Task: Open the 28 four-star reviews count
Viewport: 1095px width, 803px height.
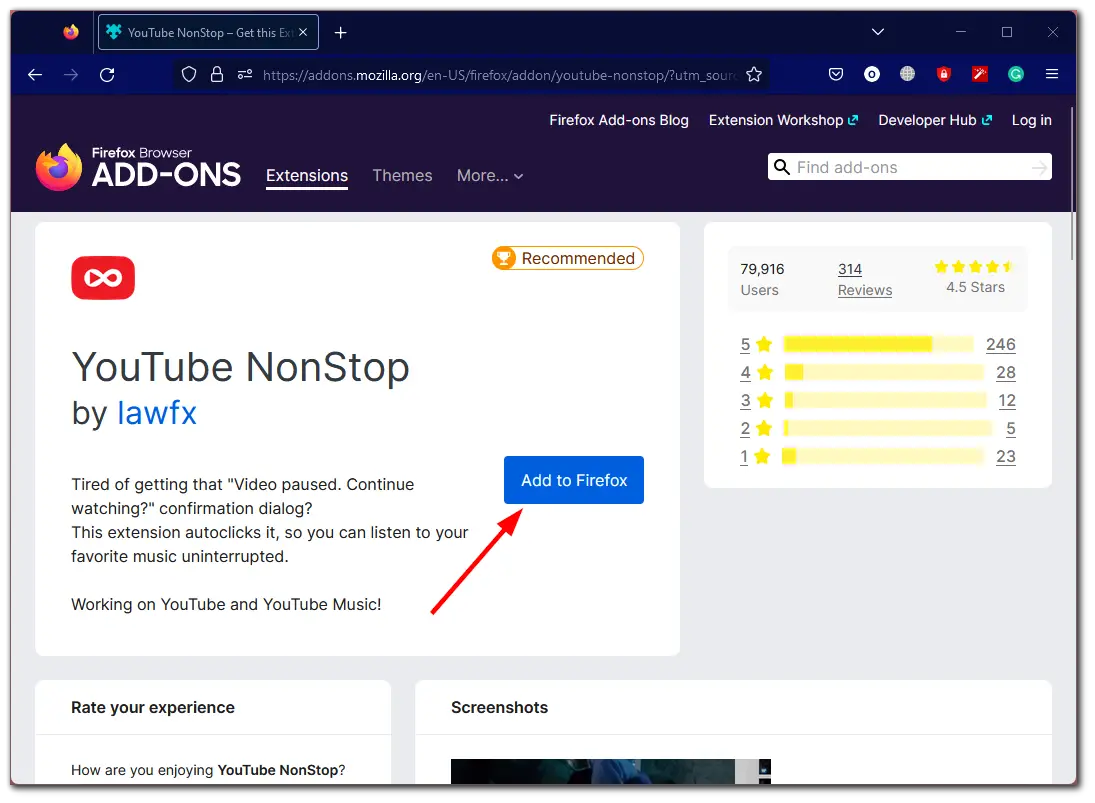Action: click(1005, 372)
